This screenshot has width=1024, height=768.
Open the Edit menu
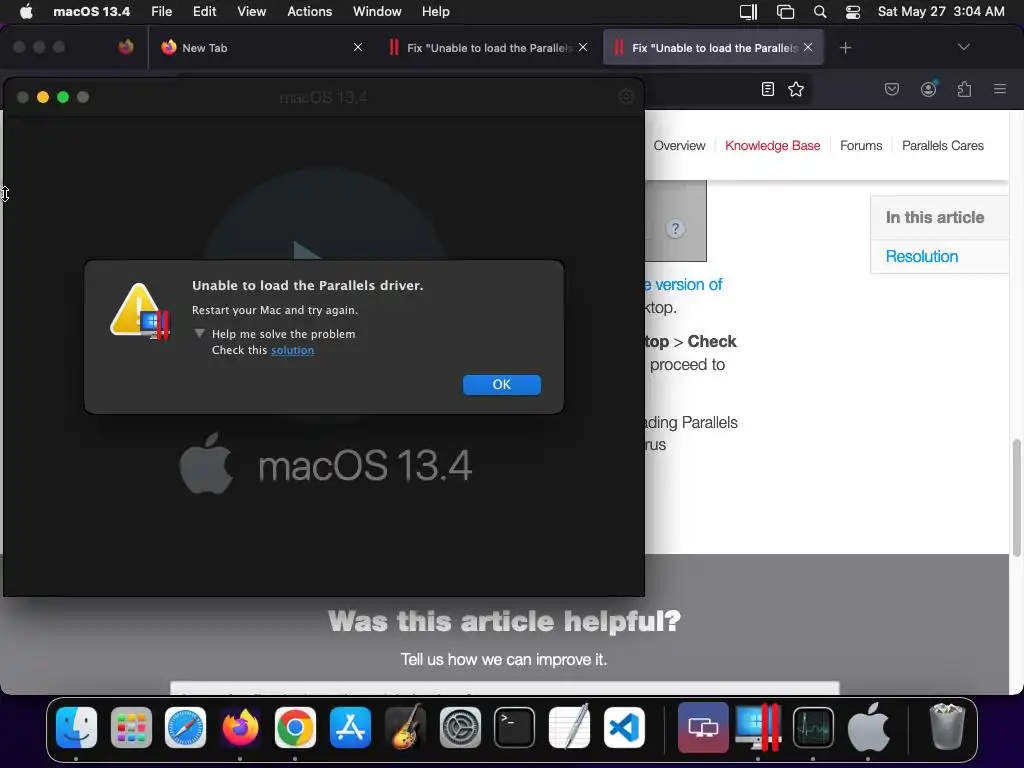click(x=204, y=12)
